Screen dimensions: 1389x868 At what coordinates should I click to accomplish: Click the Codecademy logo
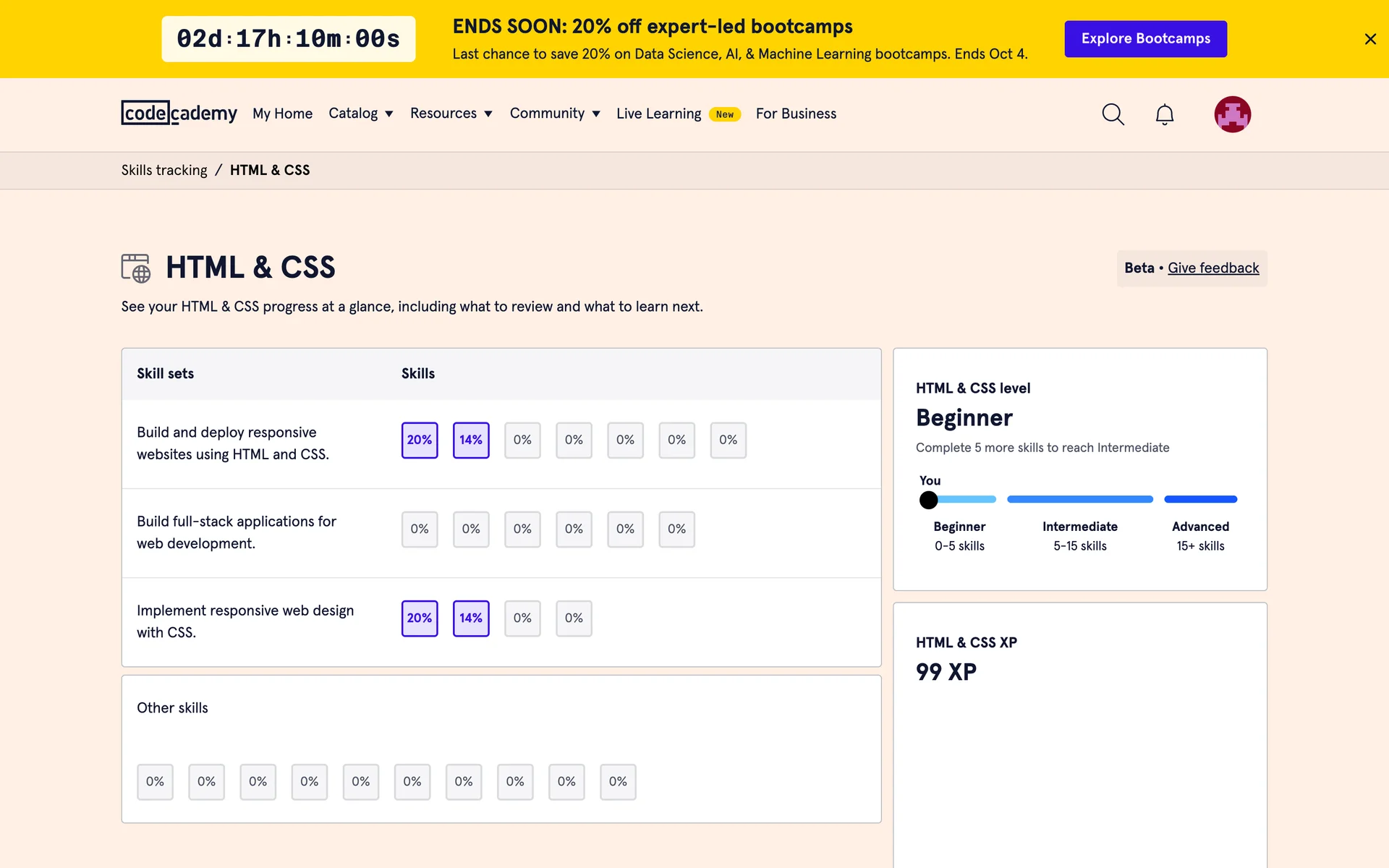tap(179, 114)
